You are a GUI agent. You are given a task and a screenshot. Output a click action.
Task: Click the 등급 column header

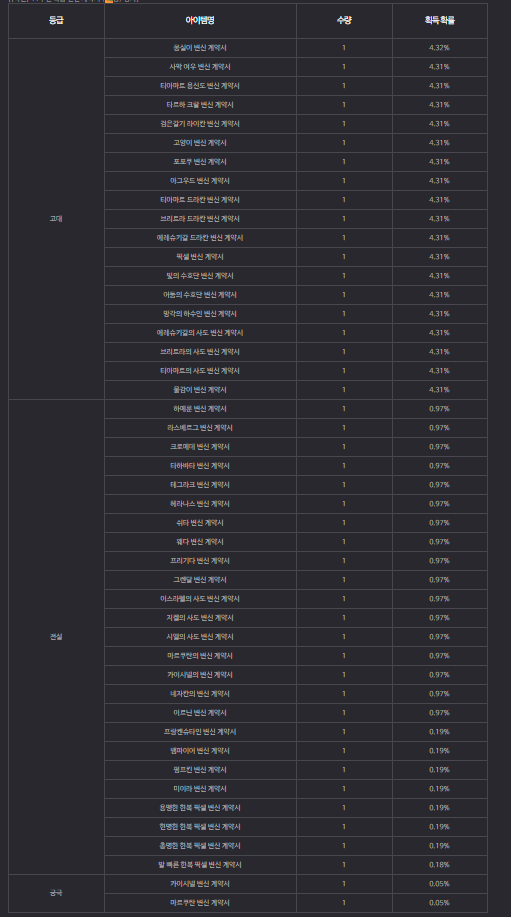(x=56, y=20)
